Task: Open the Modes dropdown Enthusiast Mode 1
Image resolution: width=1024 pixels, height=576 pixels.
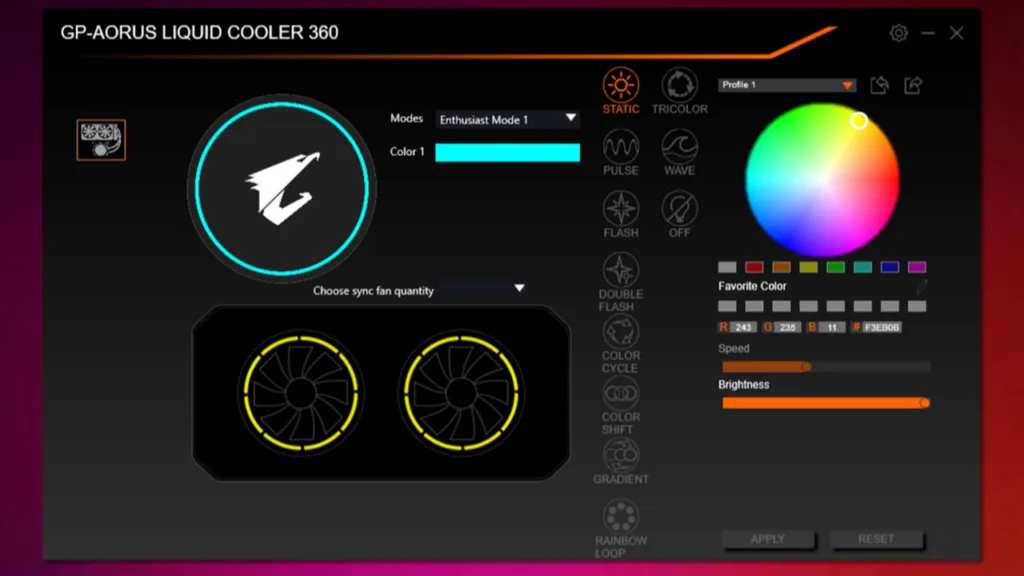Action: pyautogui.click(x=507, y=119)
